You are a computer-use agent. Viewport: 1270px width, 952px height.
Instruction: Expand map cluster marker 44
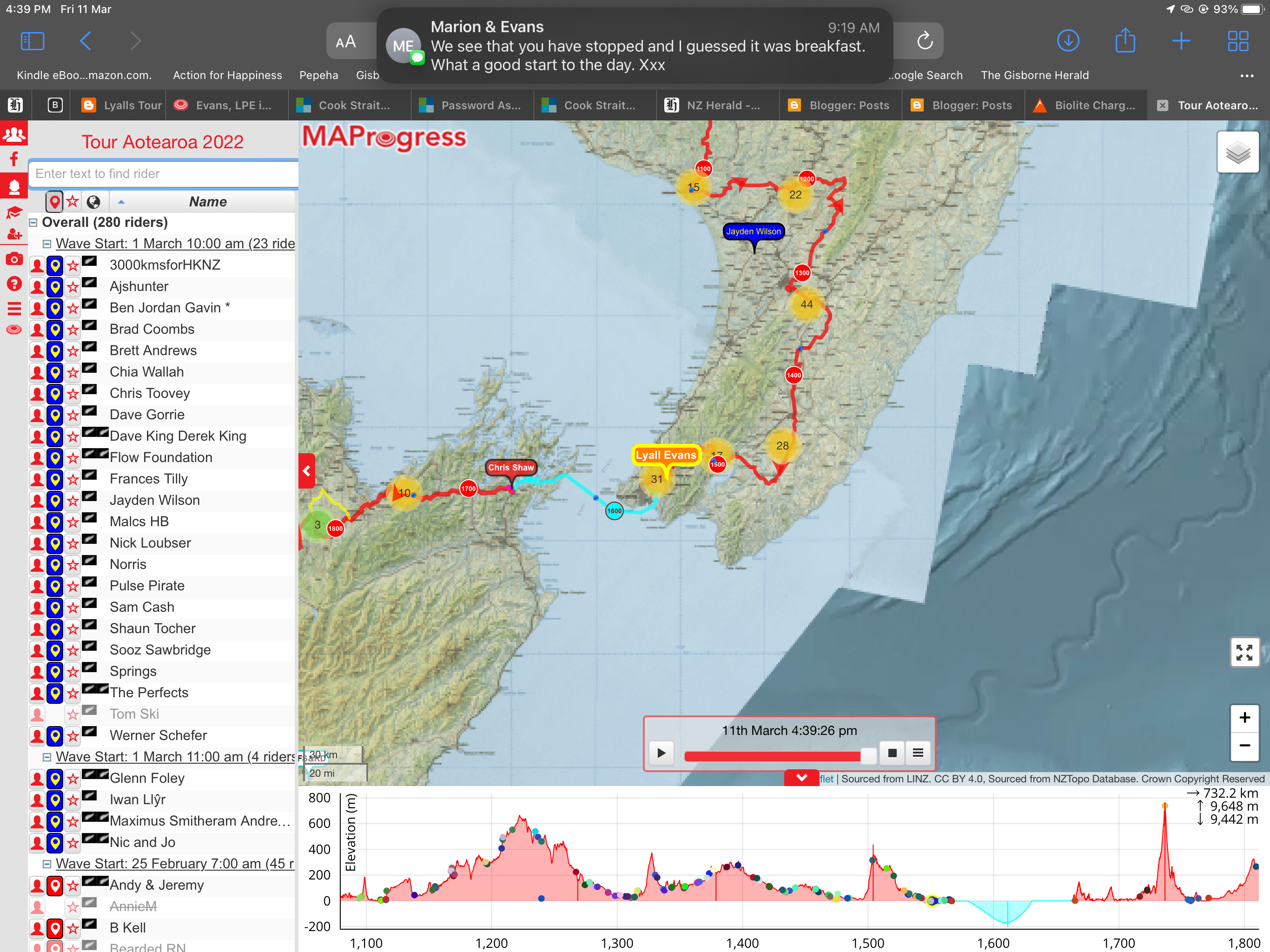pyautogui.click(x=806, y=304)
